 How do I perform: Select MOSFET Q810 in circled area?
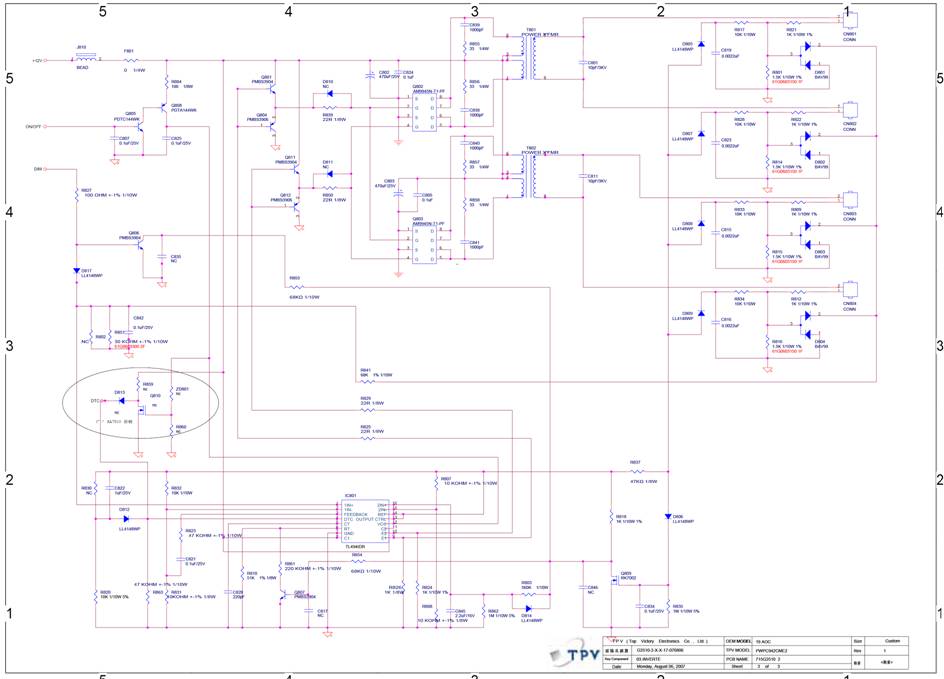(x=143, y=411)
